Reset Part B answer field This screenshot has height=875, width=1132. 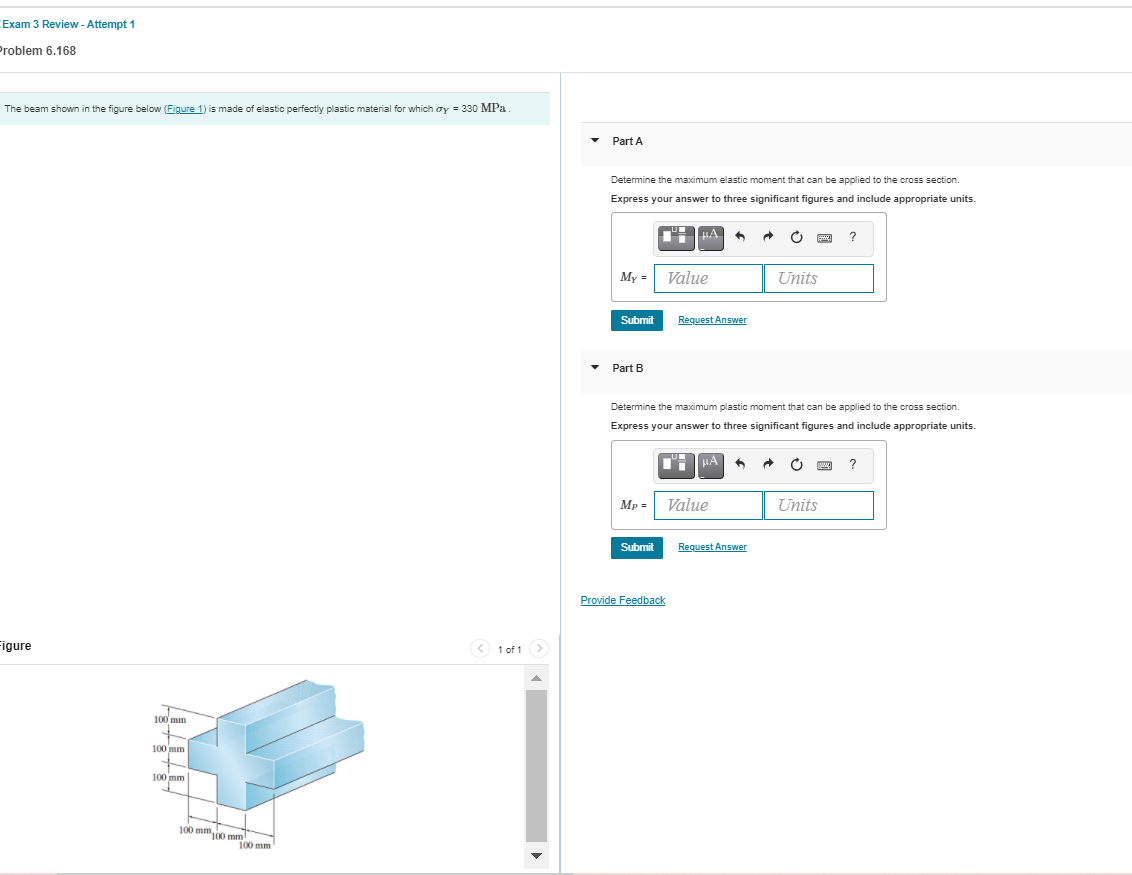pyautogui.click(x=796, y=464)
